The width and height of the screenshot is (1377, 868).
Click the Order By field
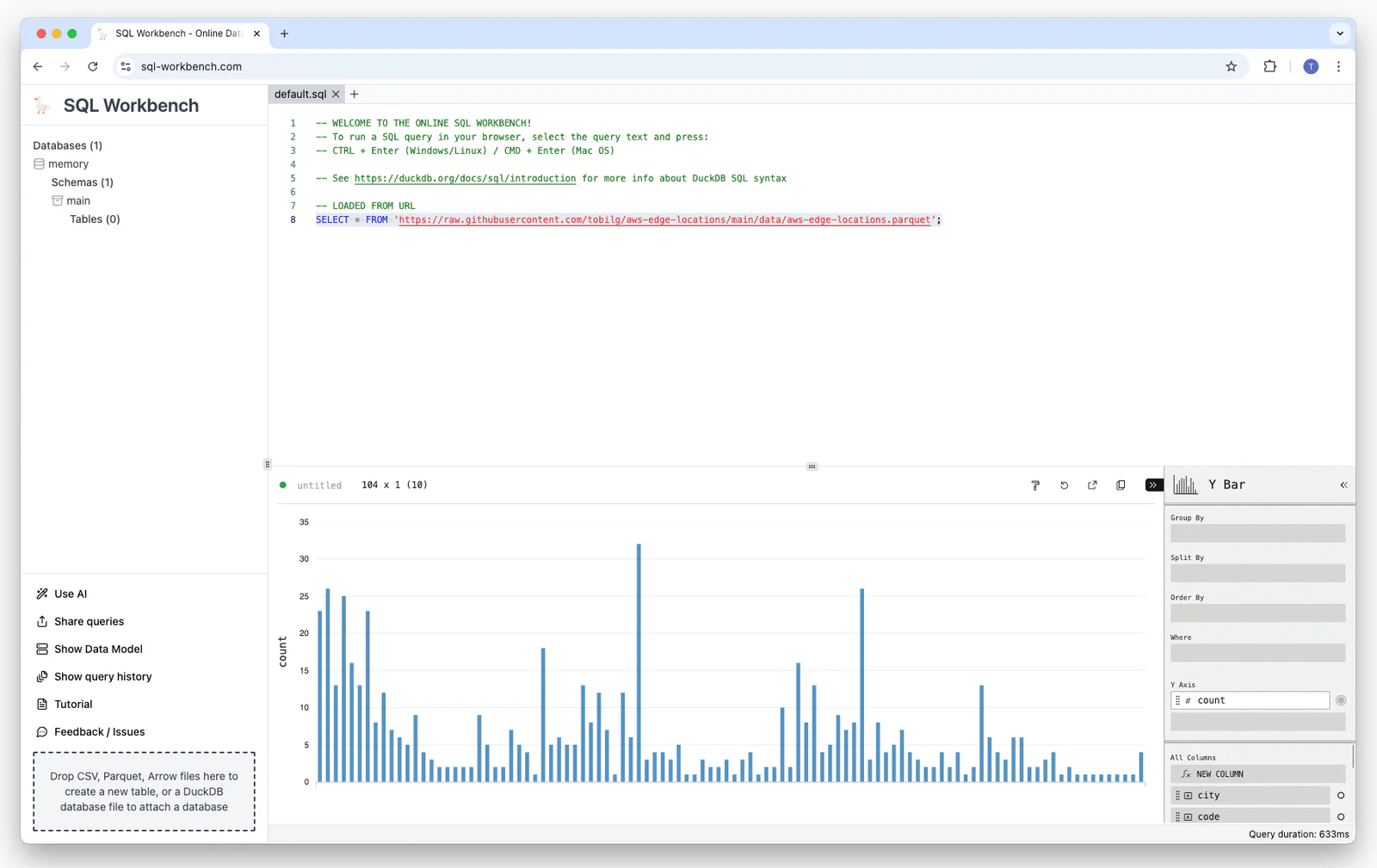pyautogui.click(x=1257, y=613)
